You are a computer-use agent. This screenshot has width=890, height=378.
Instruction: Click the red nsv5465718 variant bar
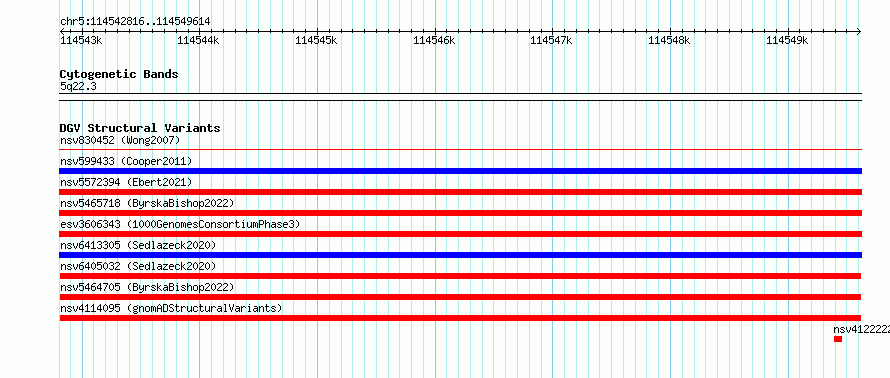[460, 213]
